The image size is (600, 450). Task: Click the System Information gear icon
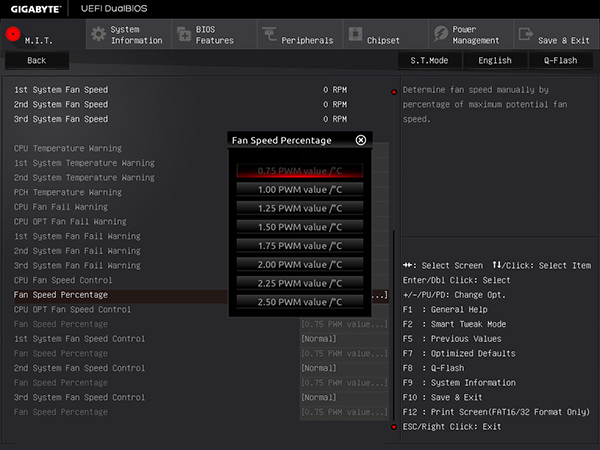98,34
